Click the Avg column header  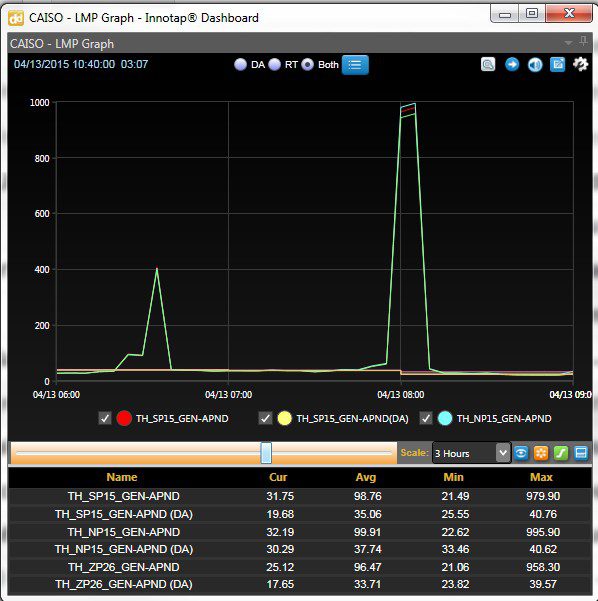point(366,477)
